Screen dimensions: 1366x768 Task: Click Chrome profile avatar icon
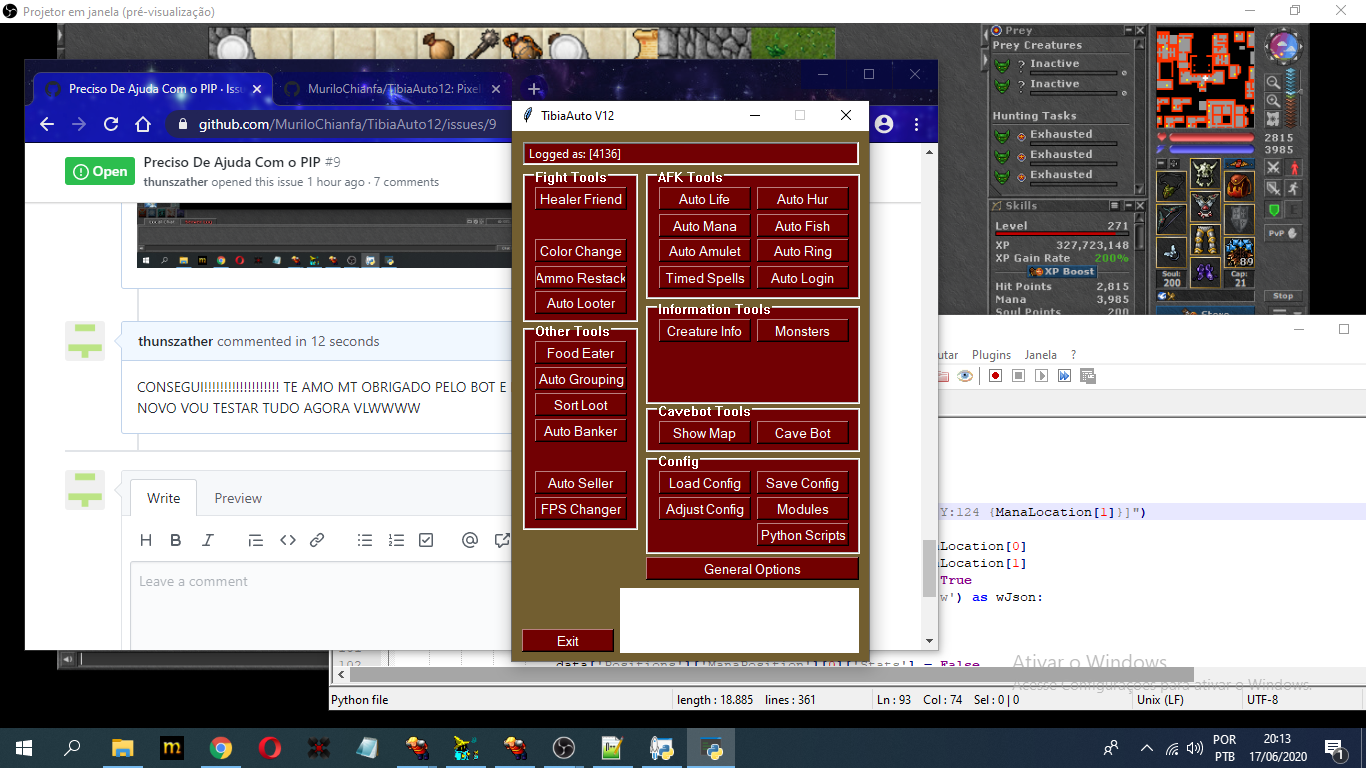[883, 124]
